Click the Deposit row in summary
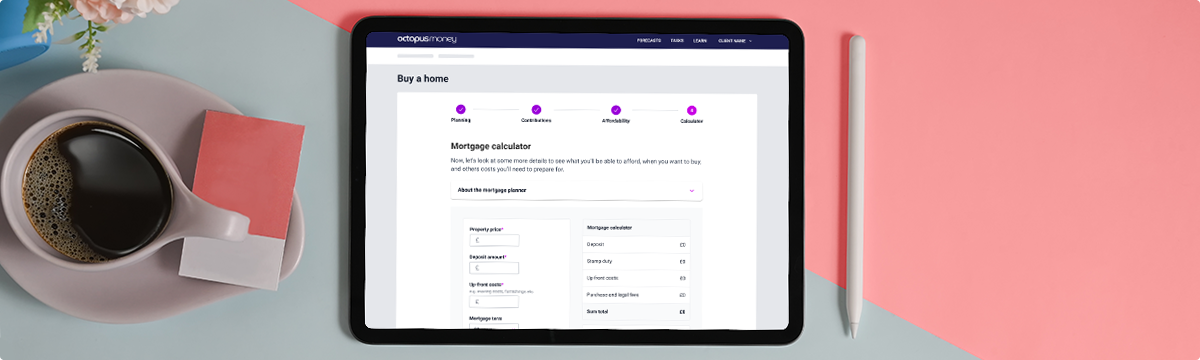Screen dimensions: 1200x360 coord(636,244)
